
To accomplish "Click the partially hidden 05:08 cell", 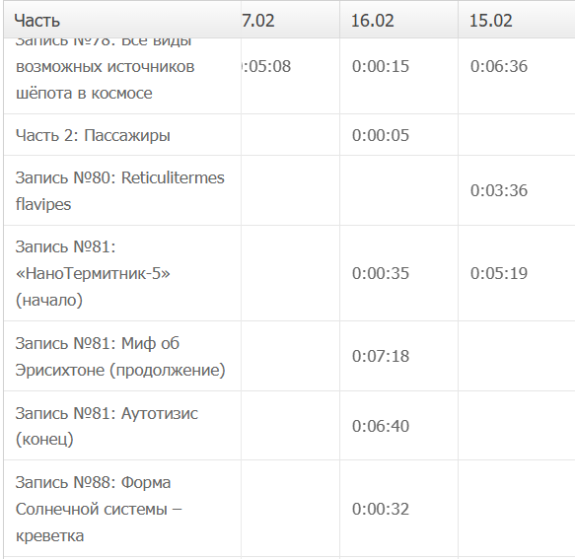I will click(267, 66).
